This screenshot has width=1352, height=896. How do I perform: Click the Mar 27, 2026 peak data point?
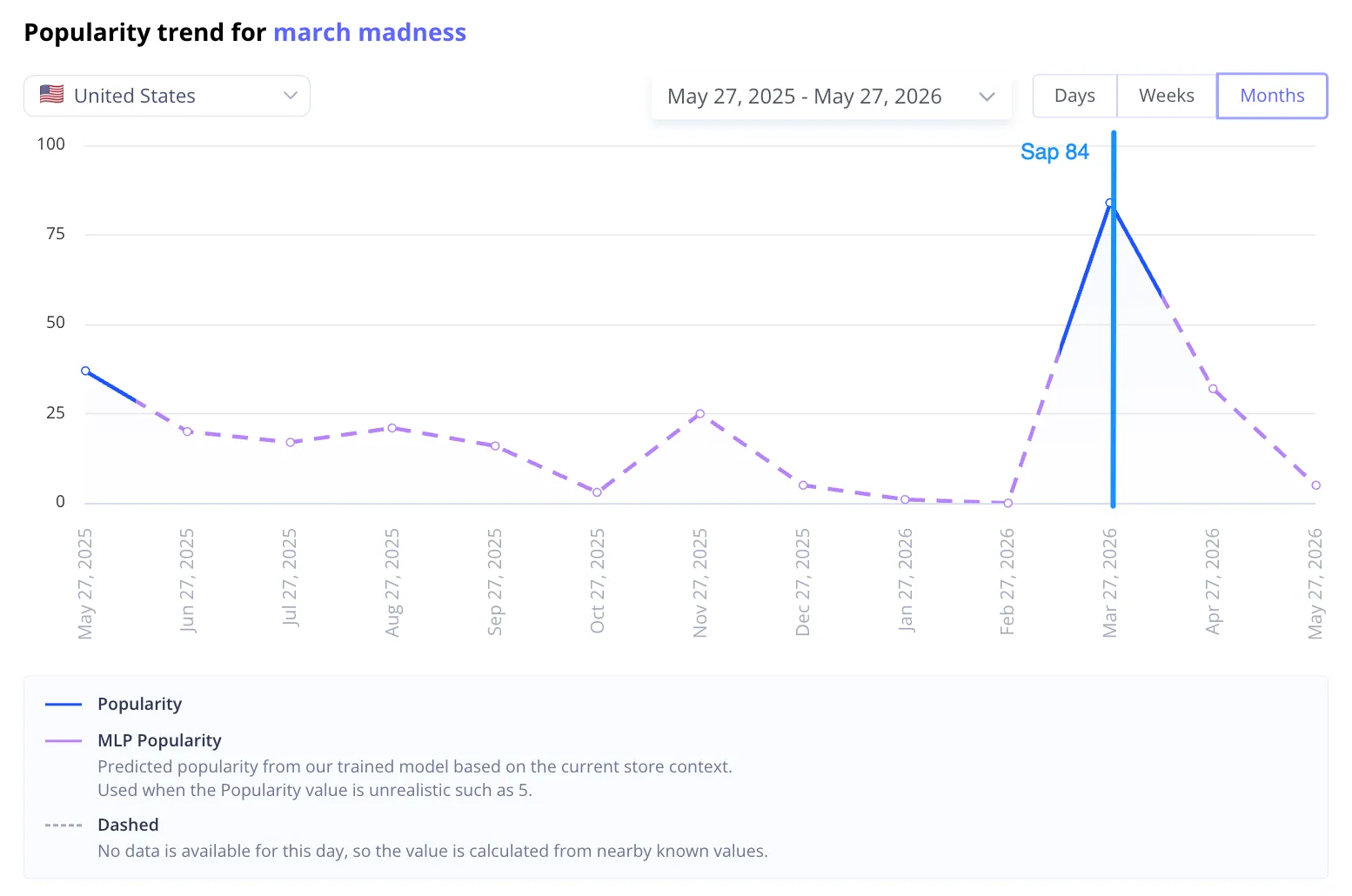(1109, 203)
